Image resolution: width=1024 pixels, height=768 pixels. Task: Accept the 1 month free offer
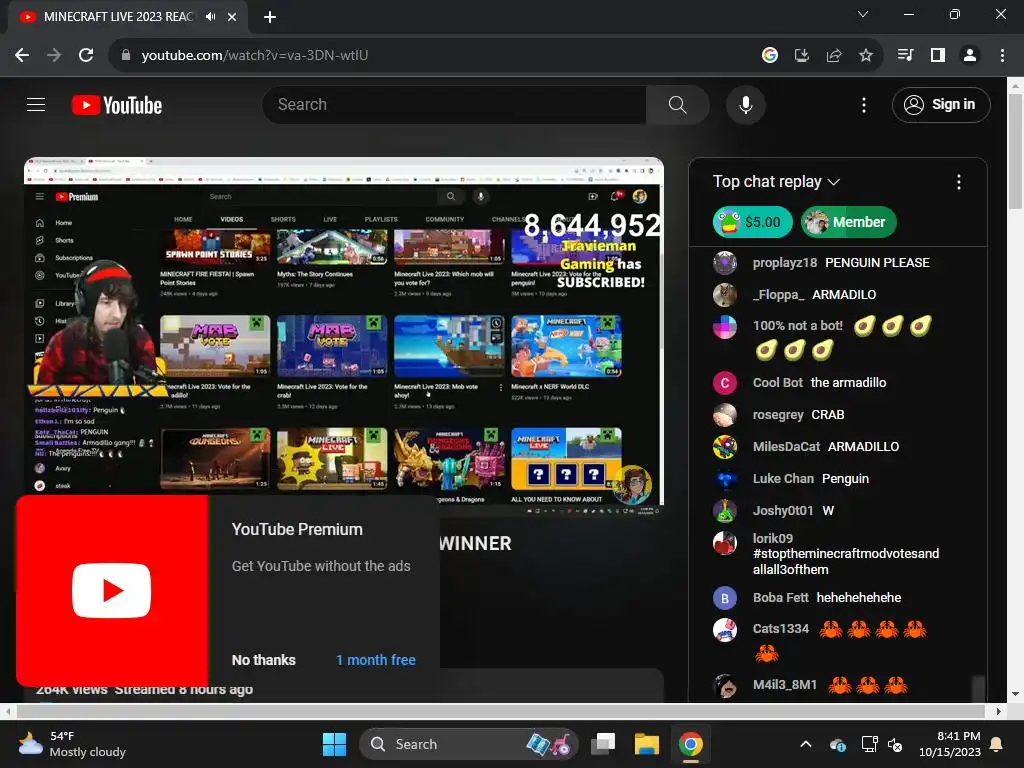(x=376, y=660)
